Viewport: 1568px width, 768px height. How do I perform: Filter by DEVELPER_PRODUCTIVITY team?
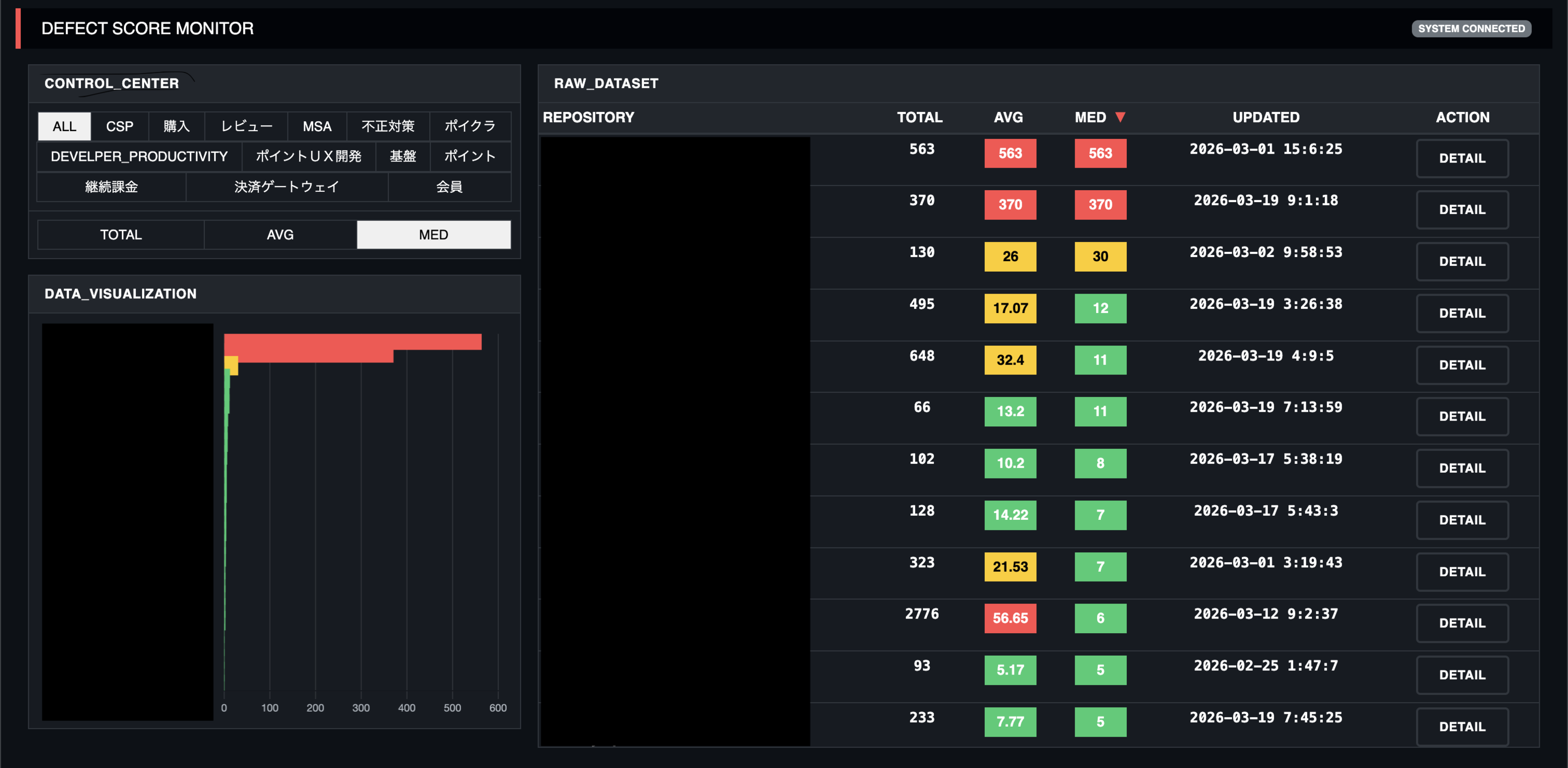[139, 156]
